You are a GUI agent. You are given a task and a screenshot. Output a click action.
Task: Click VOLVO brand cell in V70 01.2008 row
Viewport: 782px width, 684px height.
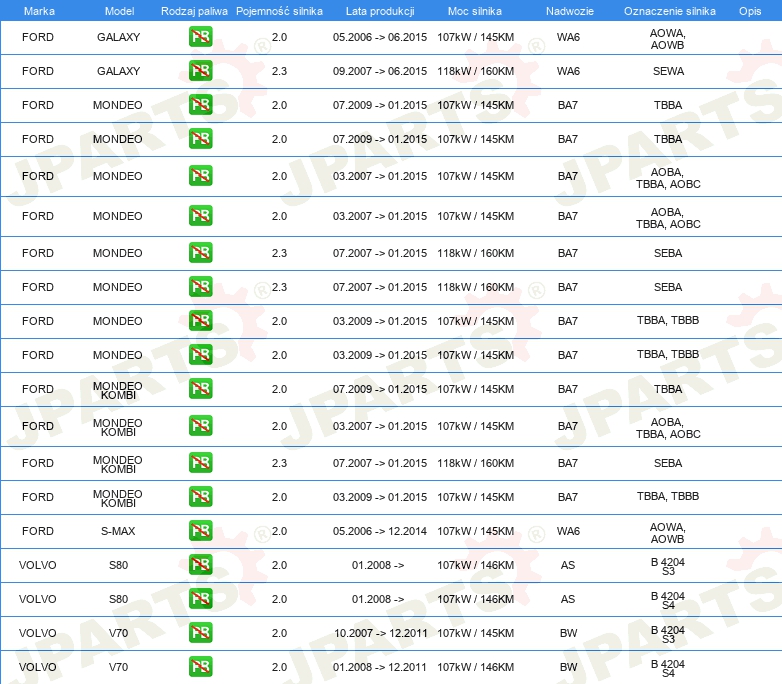[37, 667]
